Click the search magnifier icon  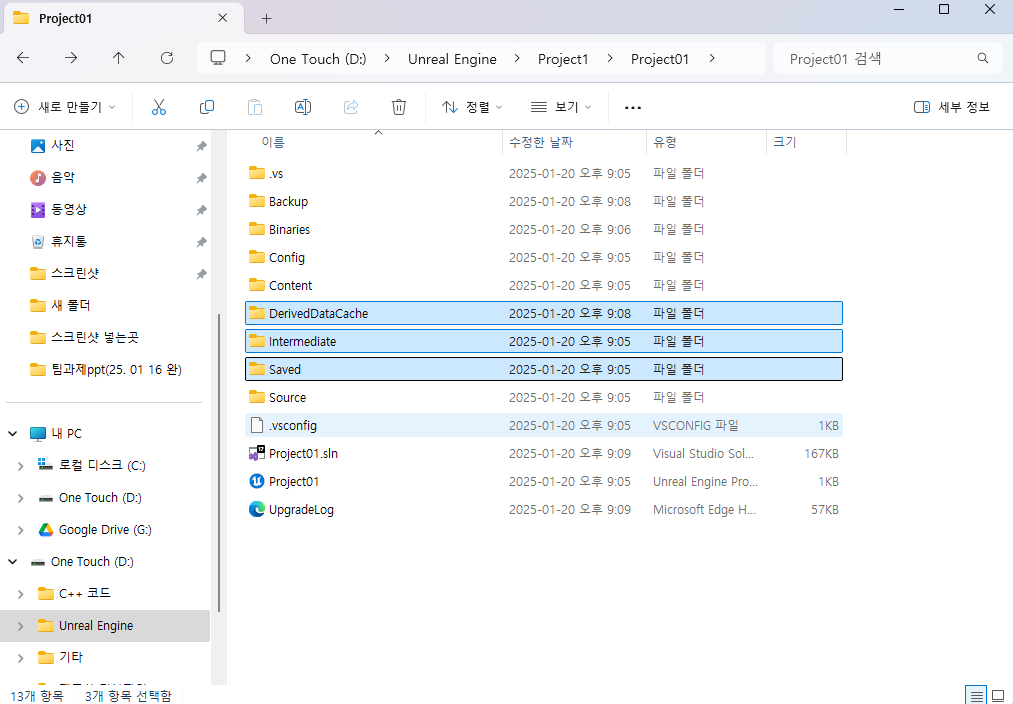(x=983, y=58)
